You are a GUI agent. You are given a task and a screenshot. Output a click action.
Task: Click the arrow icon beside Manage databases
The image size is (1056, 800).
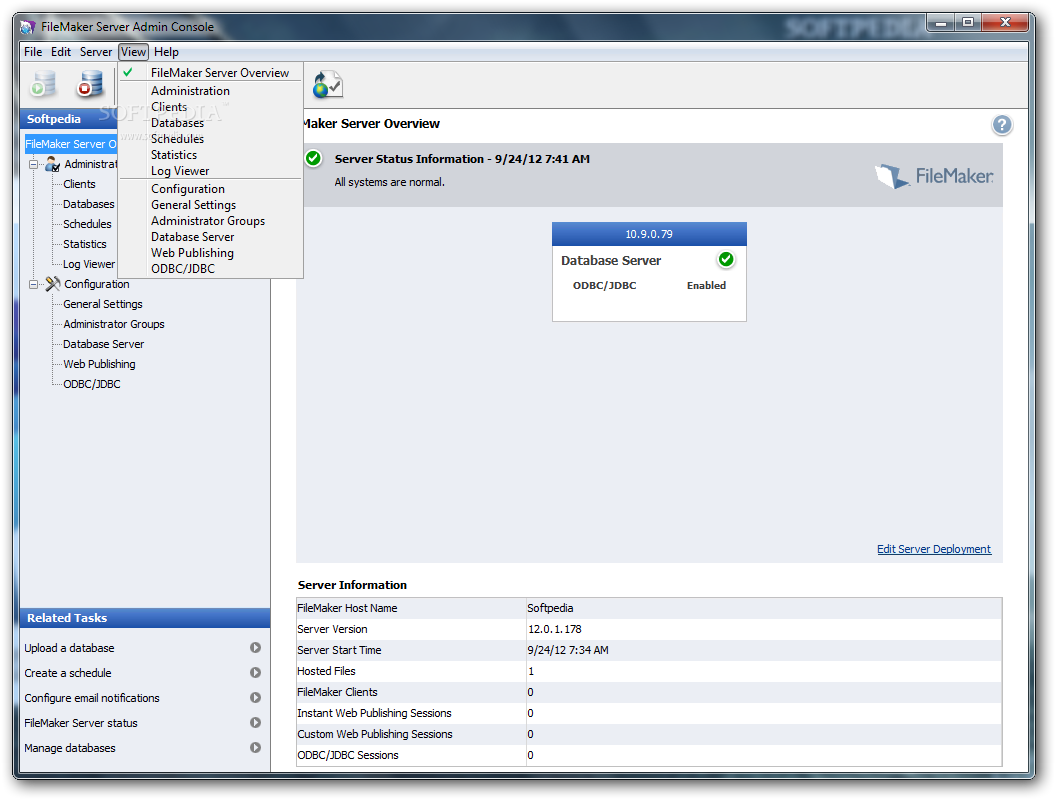pos(255,747)
